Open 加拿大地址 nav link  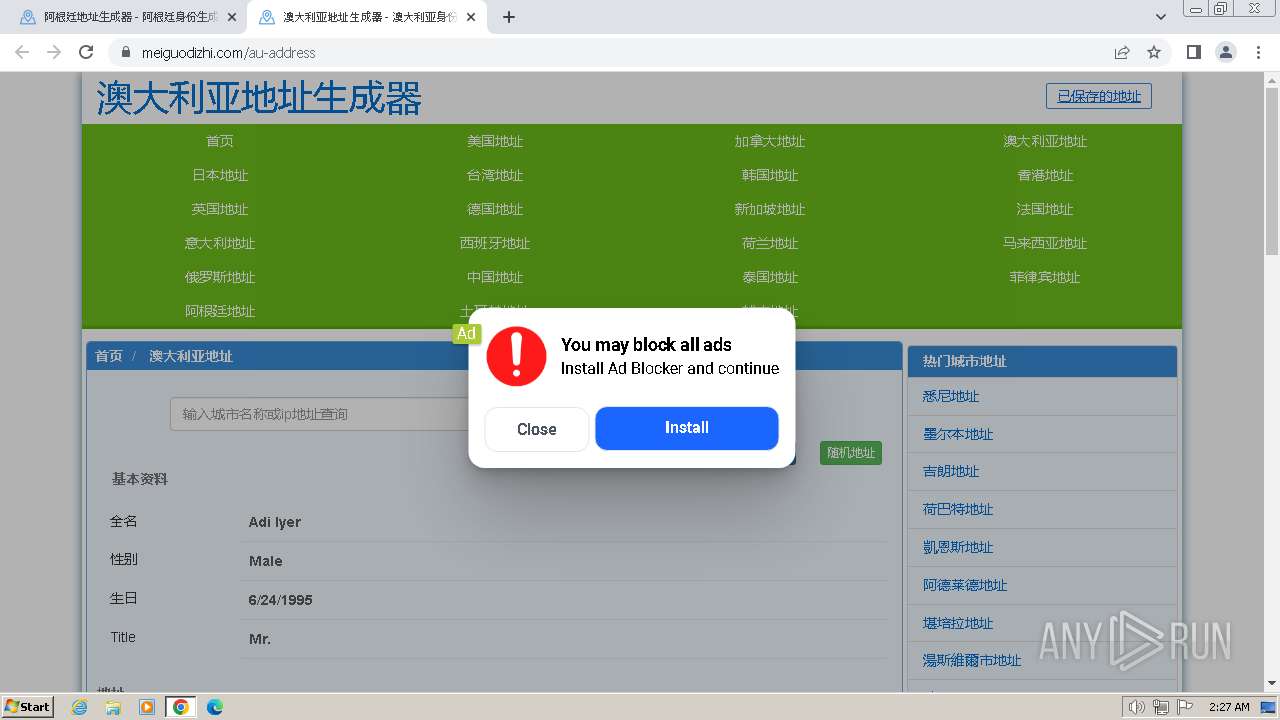point(770,141)
